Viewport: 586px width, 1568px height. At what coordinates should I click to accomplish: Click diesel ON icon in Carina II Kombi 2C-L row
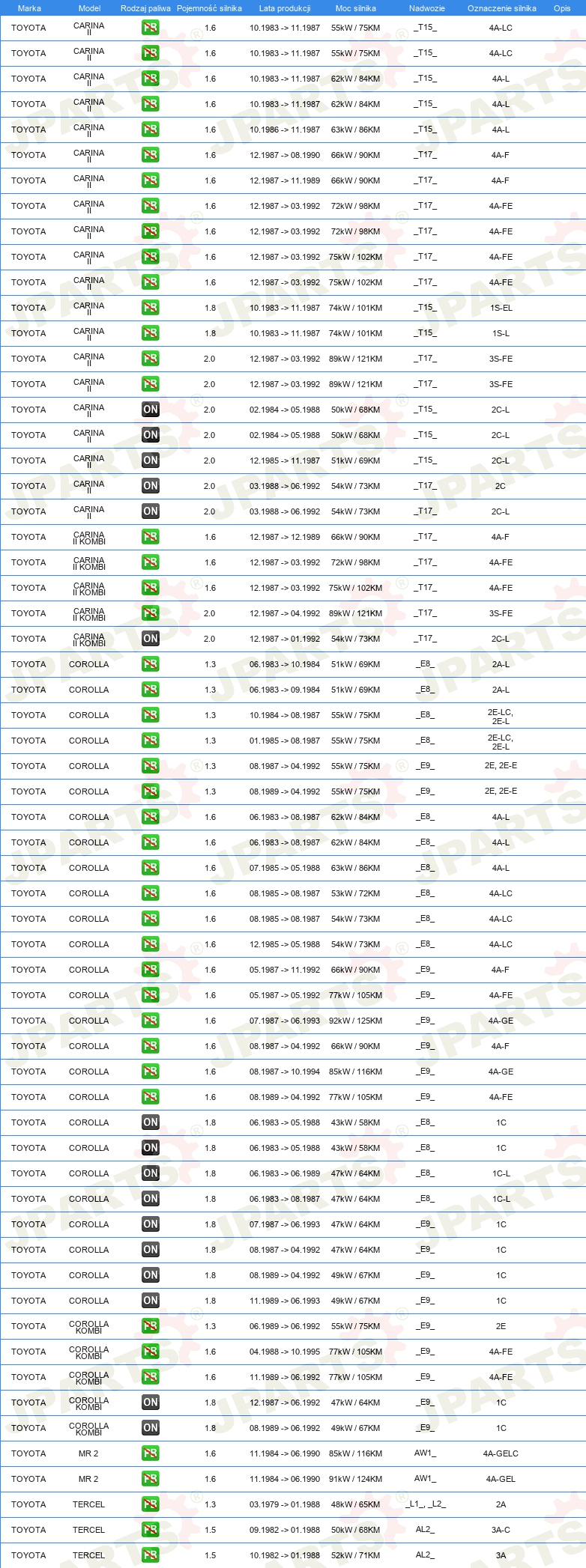(150, 639)
